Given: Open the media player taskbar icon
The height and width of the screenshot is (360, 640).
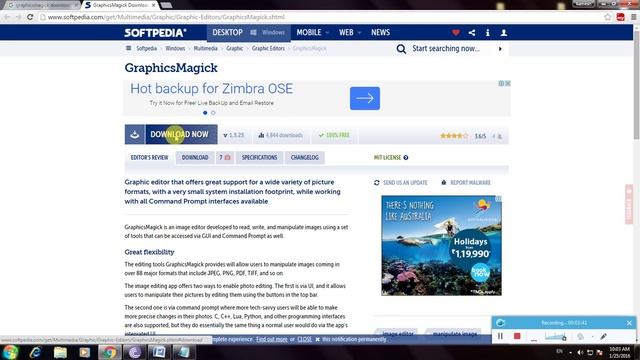Looking at the screenshot, I should coord(84,352).
